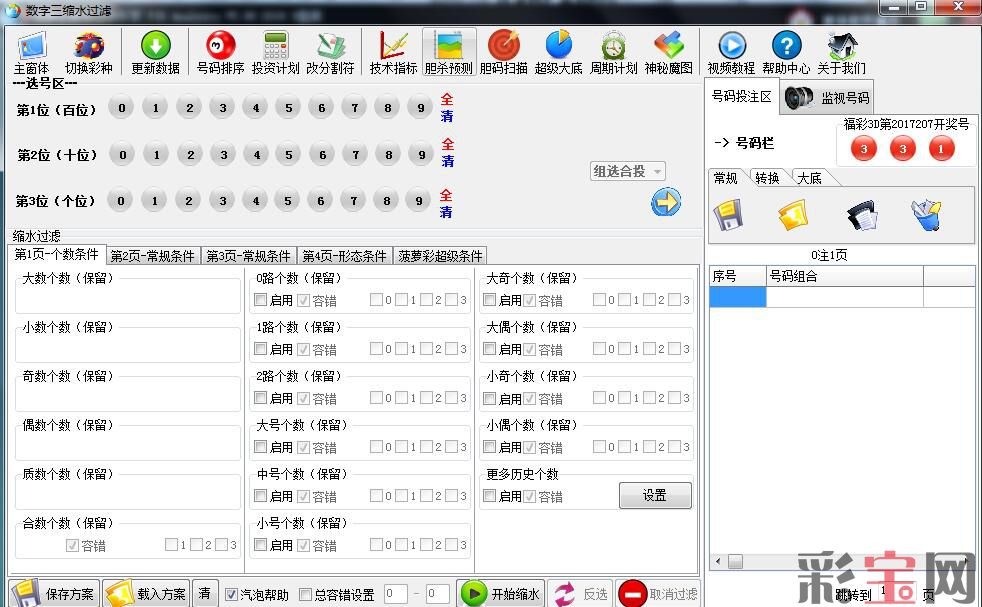
Task: Click the 设置 button under 更多历史个数
Action: [x=654, y=495]
